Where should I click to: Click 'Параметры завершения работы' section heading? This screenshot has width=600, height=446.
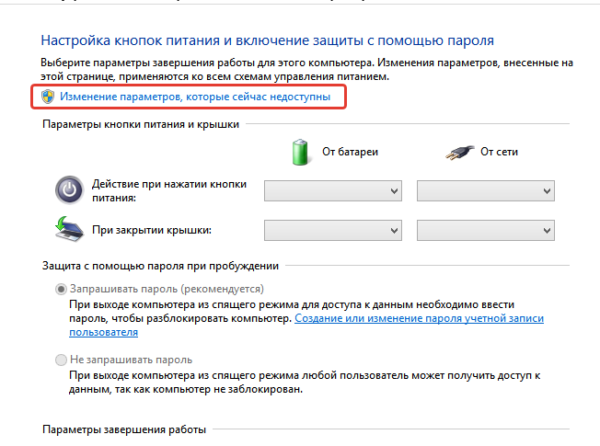[x=124, y=430]
